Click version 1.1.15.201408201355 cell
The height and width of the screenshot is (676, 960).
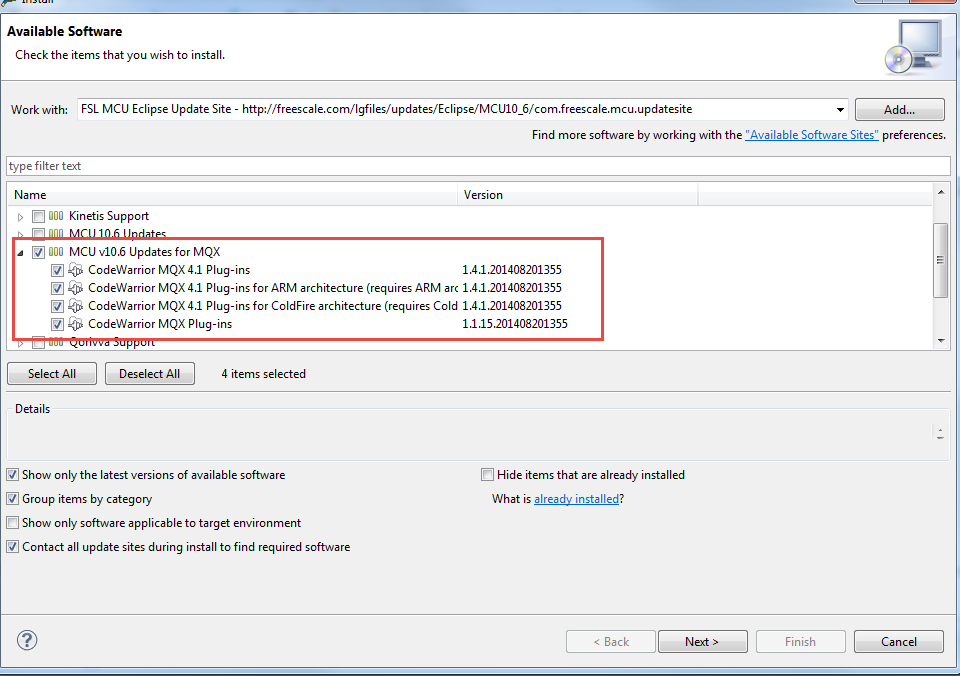(515, 324)
